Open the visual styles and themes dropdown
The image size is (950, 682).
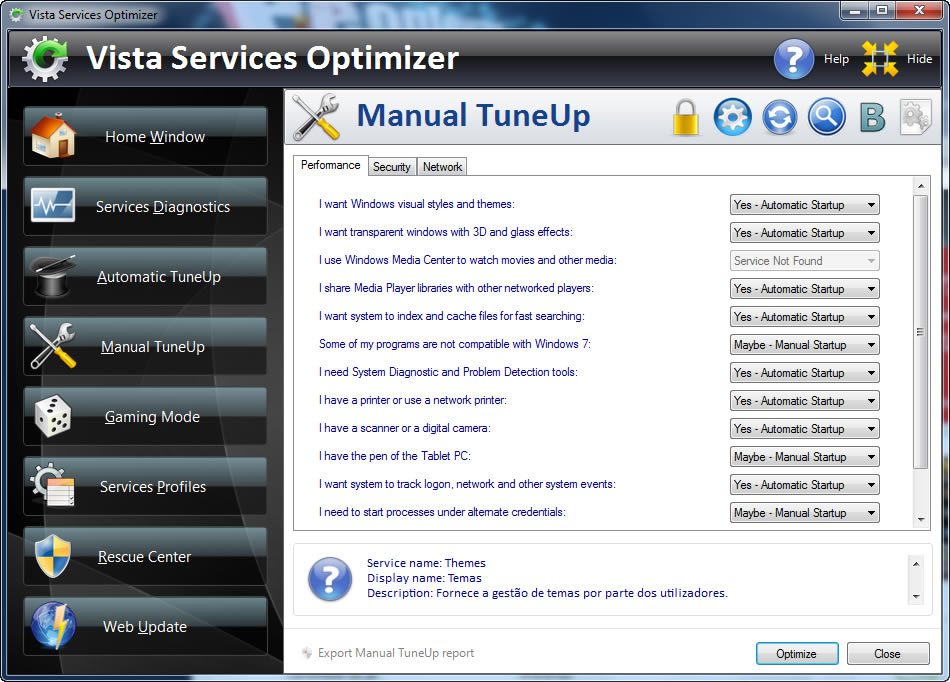click(x=805, y=205)
